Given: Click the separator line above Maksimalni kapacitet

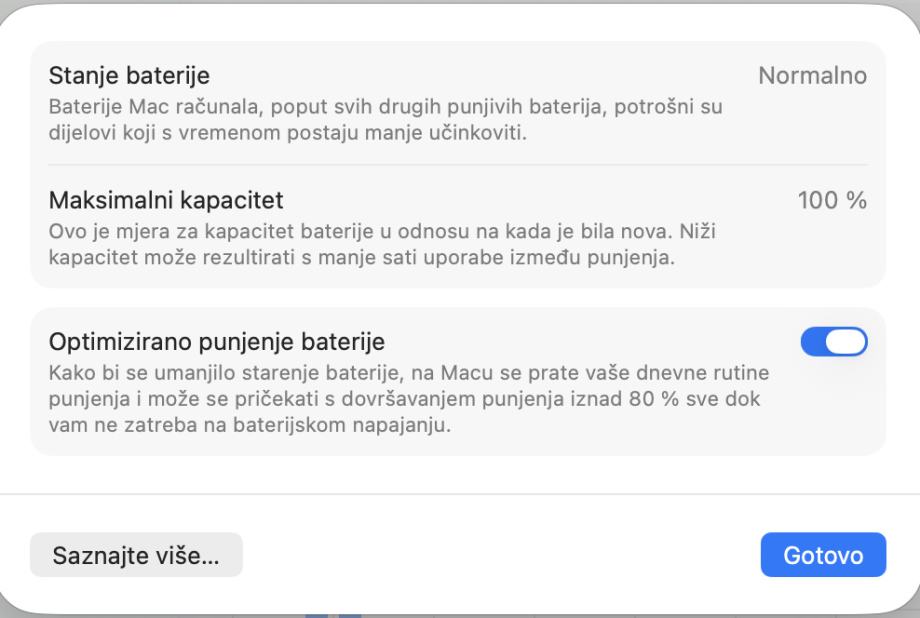Looking at the screenshot, I should point(458,165).
